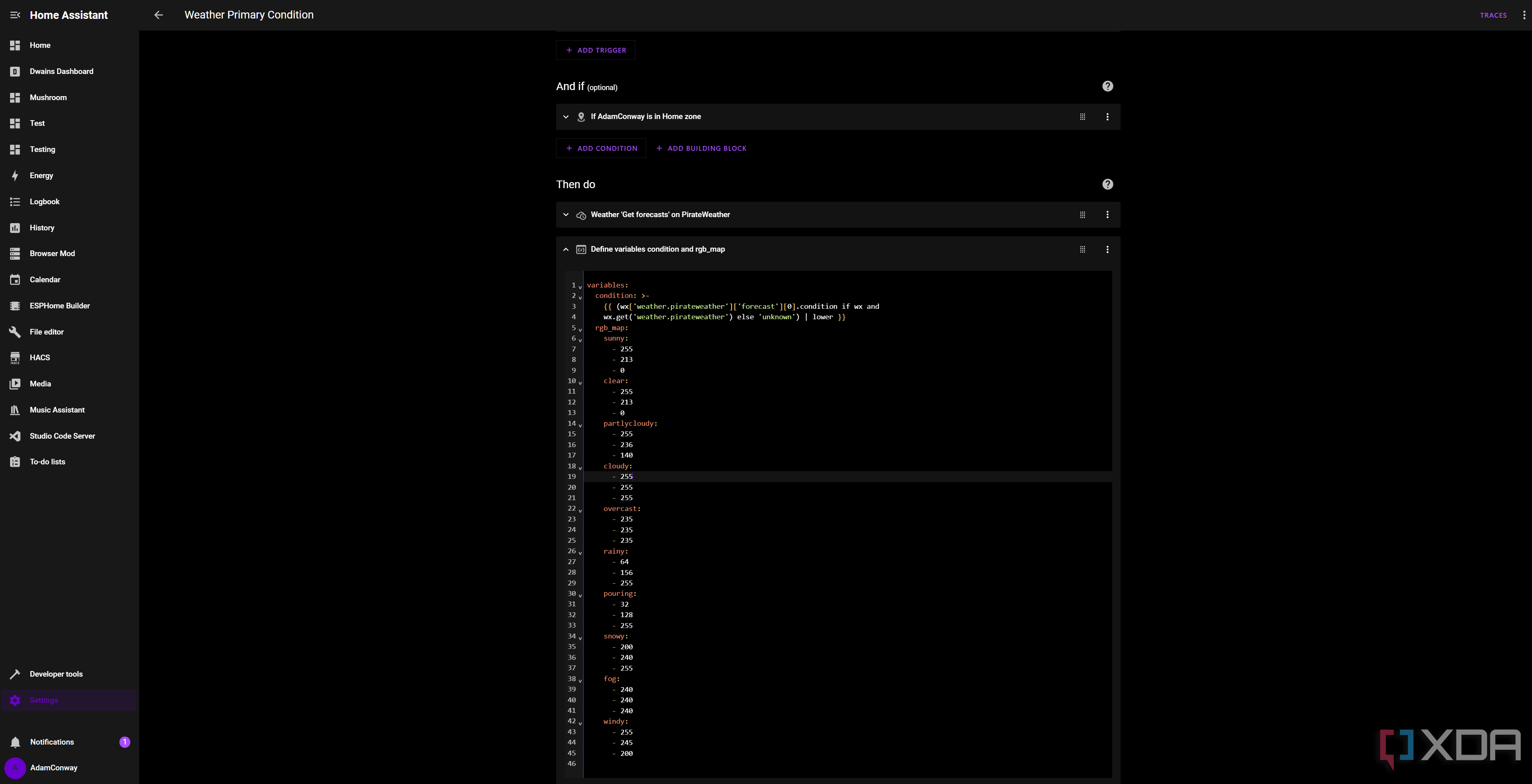Select History in the sidebar
The height and width of the screenshot is (784, 1532).
(x=69, y=228)
